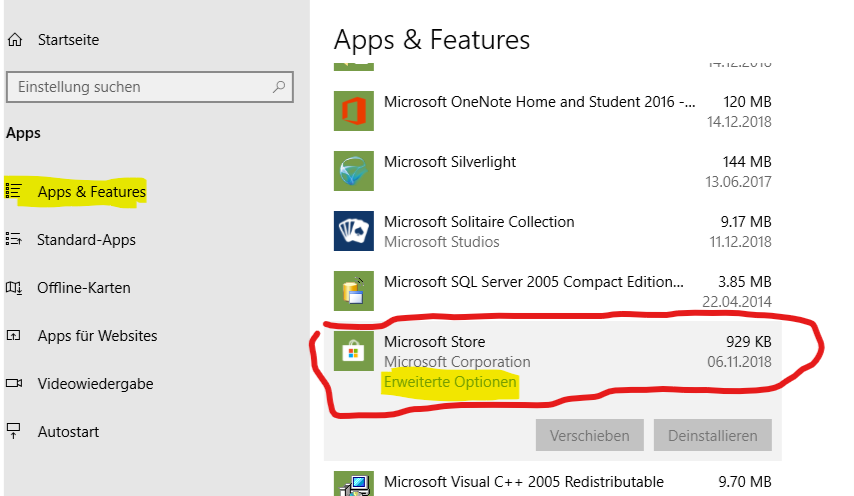Click the Microsoft Store bag icon
Viewport: 854px width, 496px height.
354,351
